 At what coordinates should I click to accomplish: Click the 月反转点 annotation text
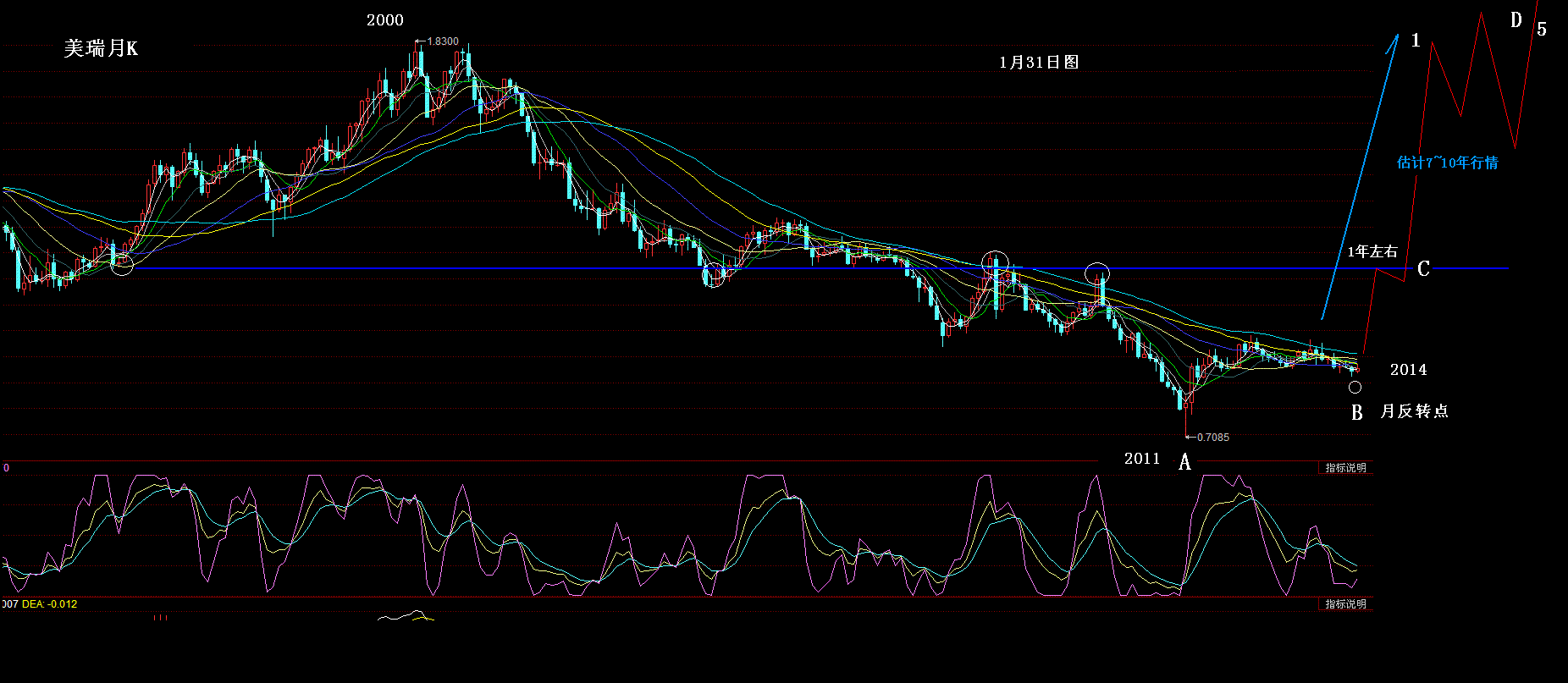pos(1414,411)
